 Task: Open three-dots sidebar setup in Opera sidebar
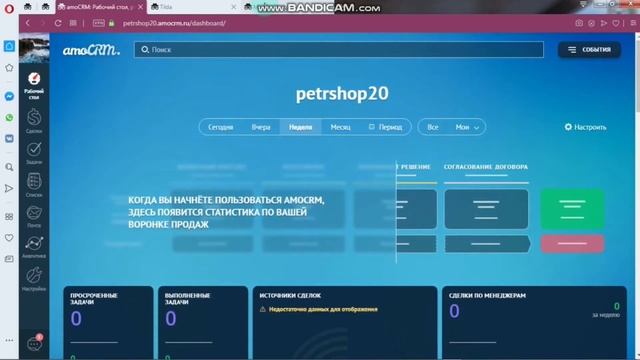tap(9, 340)
